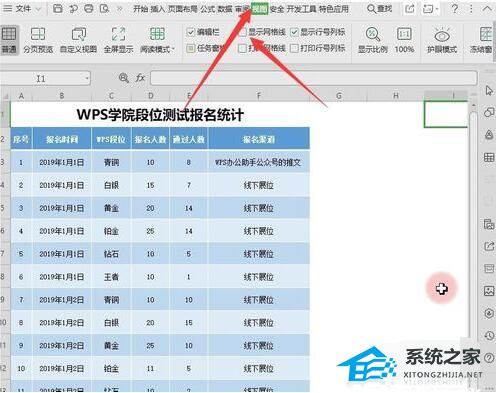Click the print preview icon
This screenshot has height=393, width=498.
pos(105,9)
